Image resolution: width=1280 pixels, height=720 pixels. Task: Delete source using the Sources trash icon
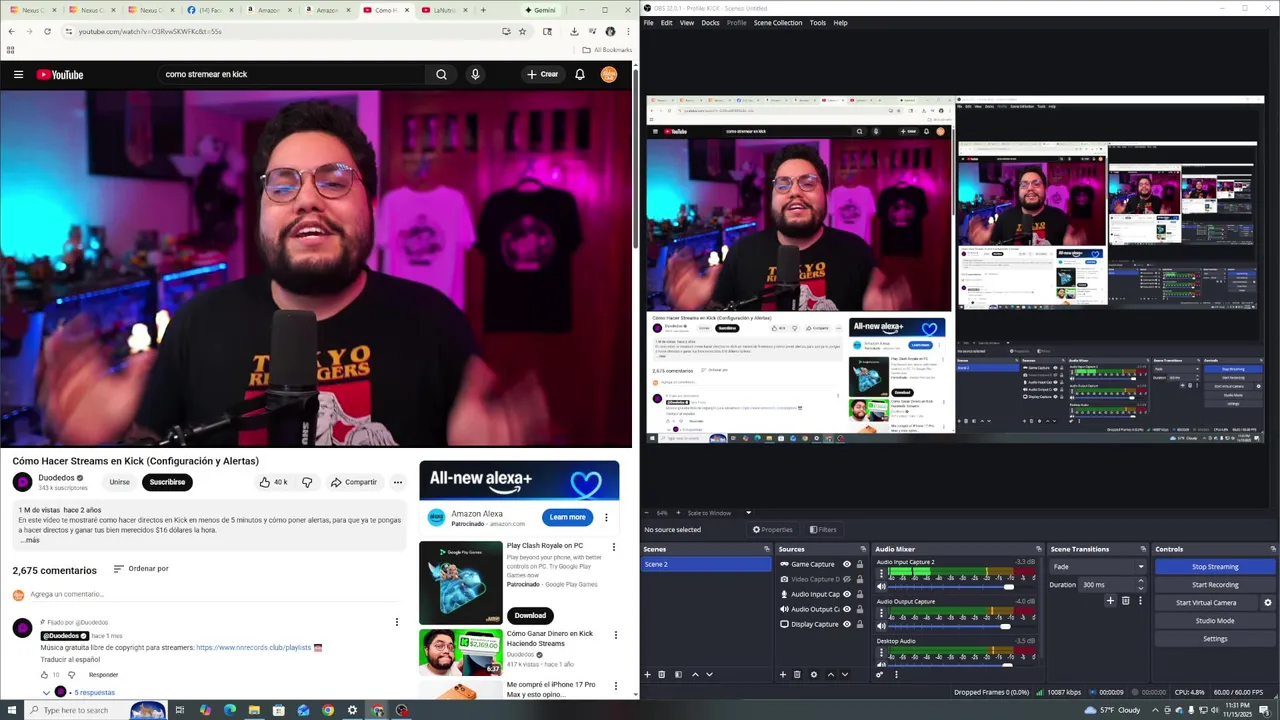coord(797,674)
